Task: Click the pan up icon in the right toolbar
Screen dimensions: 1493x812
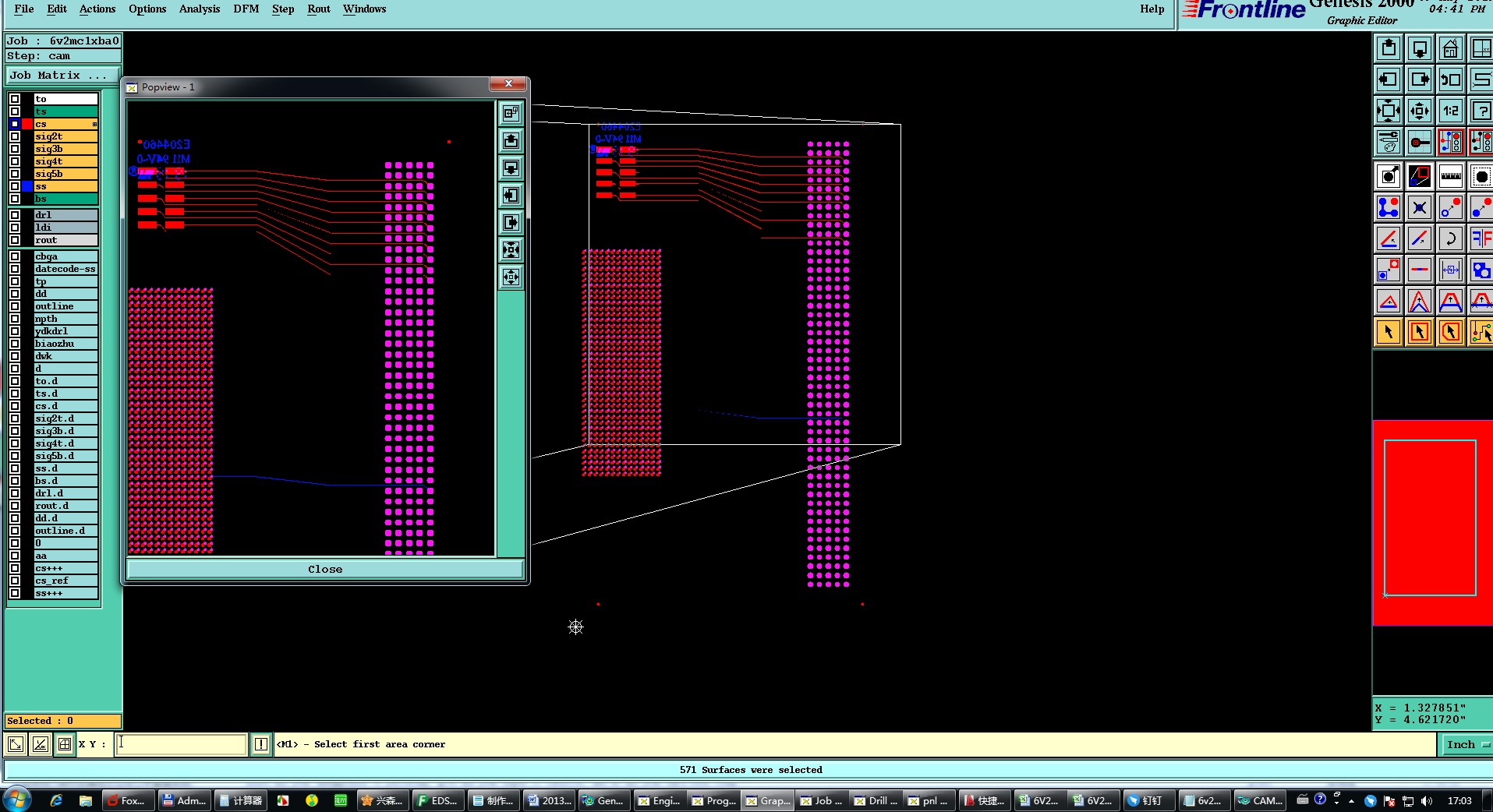Action: 1389,48
